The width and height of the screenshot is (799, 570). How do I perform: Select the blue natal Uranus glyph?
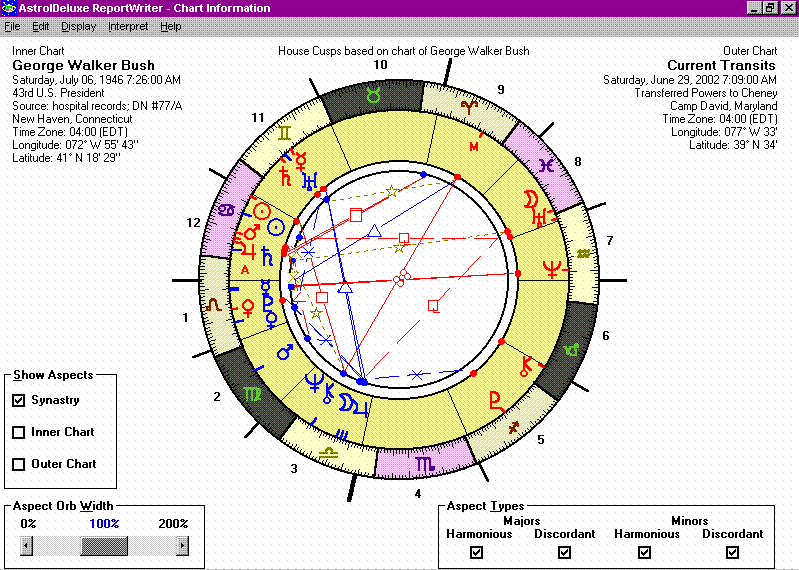pos(310,181)
